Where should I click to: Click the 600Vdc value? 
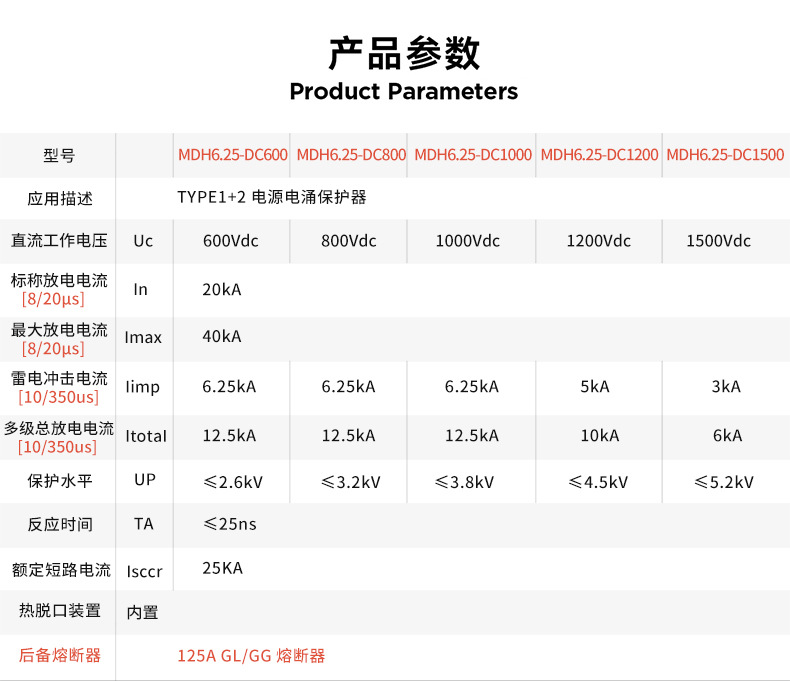click(x=231, y=241)
